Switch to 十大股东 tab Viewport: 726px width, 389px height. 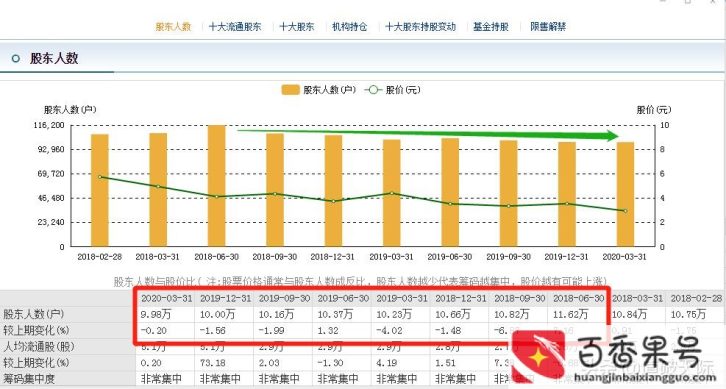tap(297, 27)
